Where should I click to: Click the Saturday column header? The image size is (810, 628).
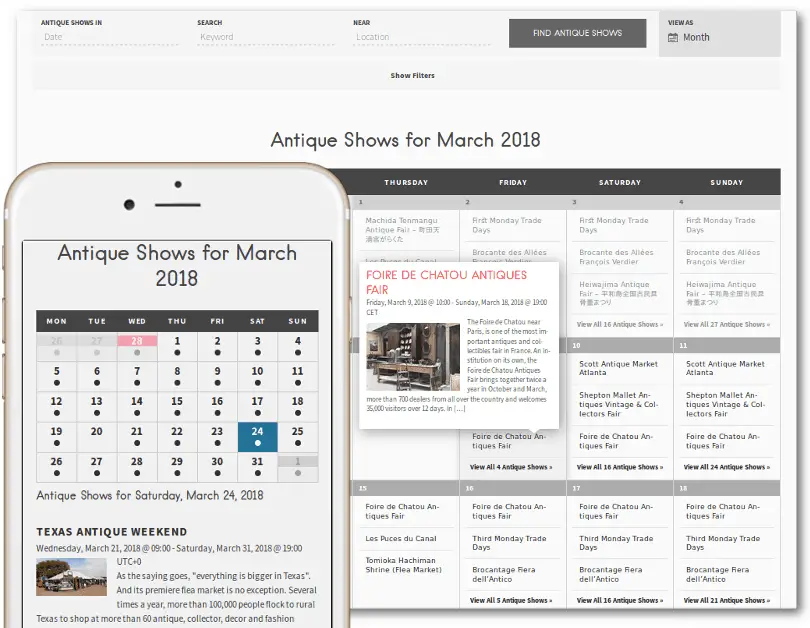619,182
